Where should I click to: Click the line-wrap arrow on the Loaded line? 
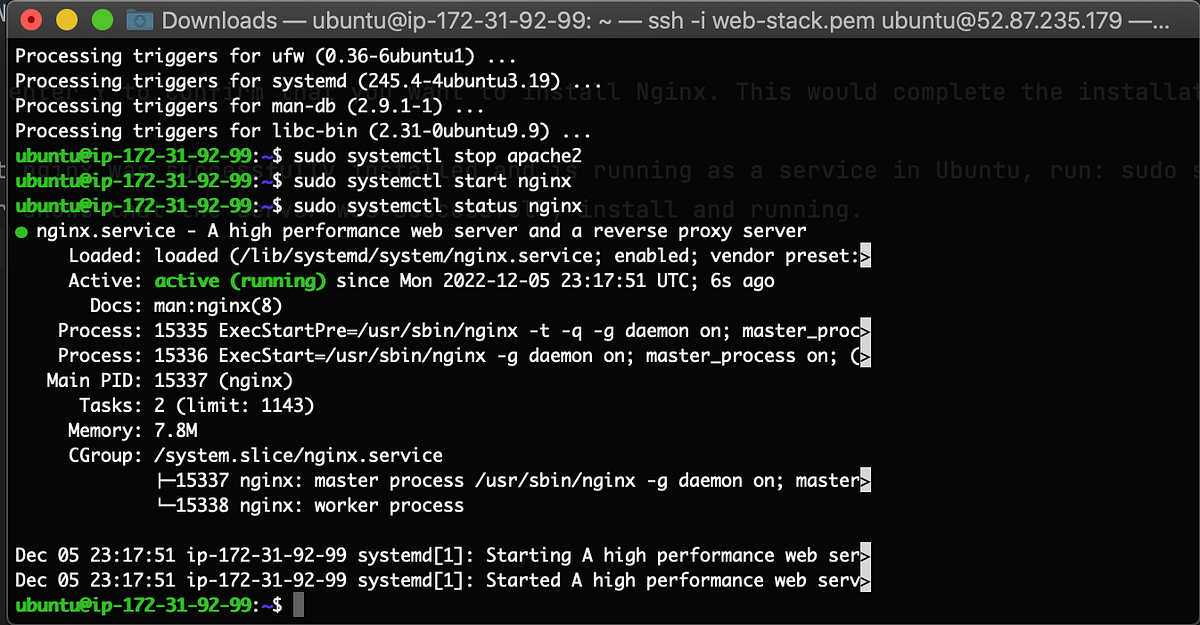click(864, 255)
